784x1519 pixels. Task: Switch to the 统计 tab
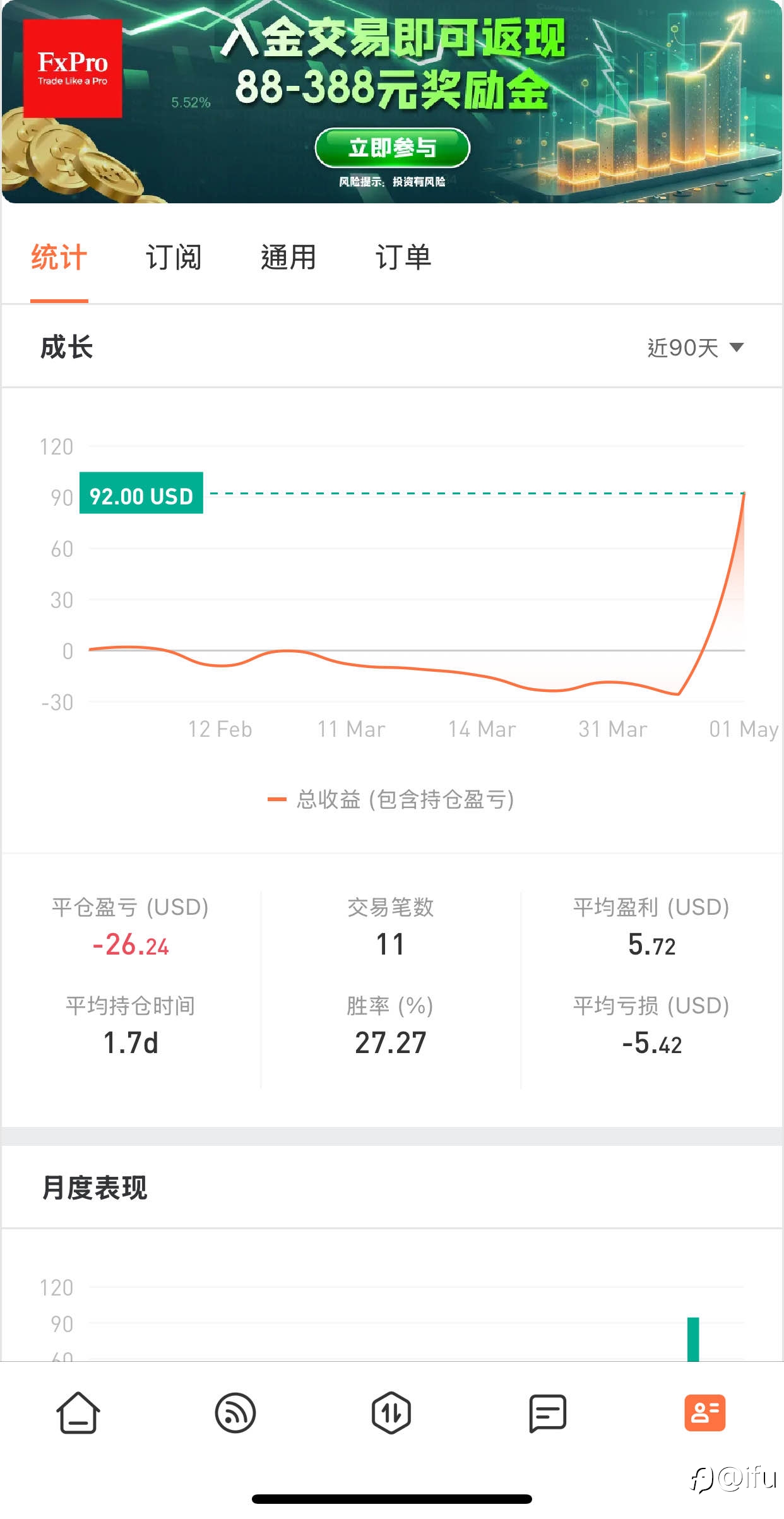tap(59, 258)
